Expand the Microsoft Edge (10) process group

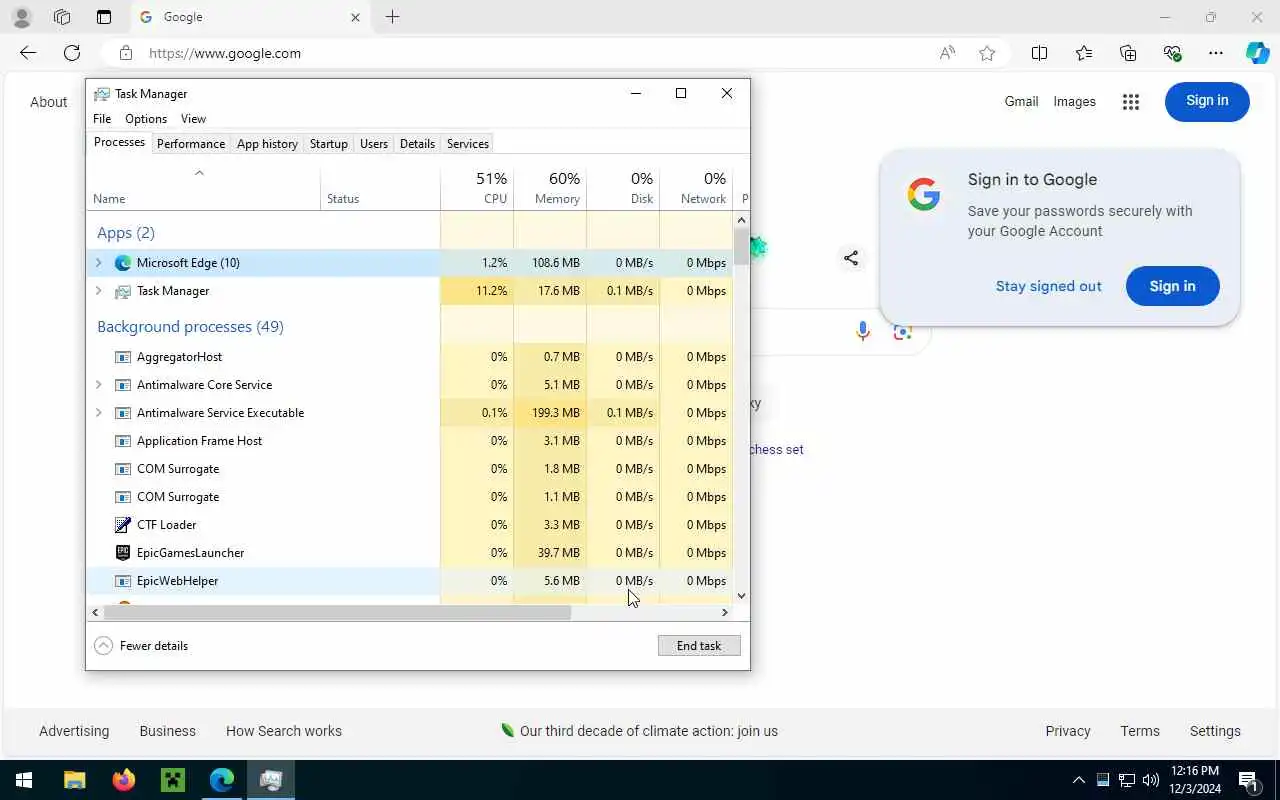pos(98,263)
